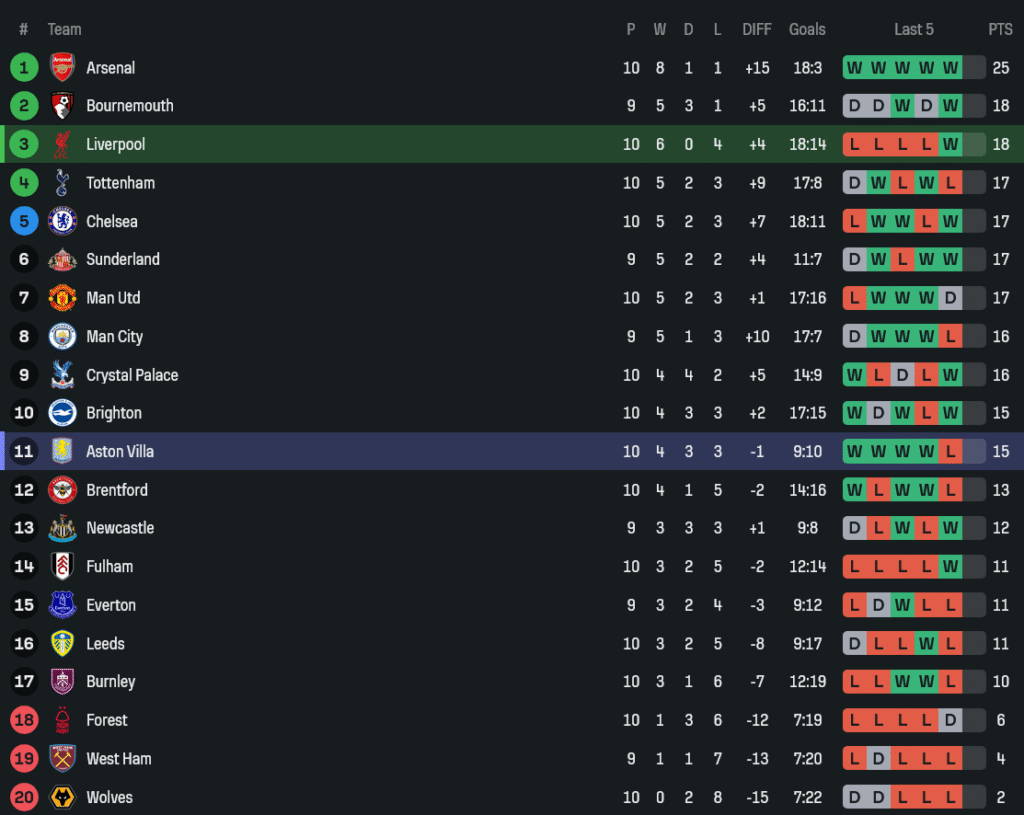This screenshot has width=1024, height=815.
Task: Sort table by PTS column header
Action: click(x=1000, y=30)
